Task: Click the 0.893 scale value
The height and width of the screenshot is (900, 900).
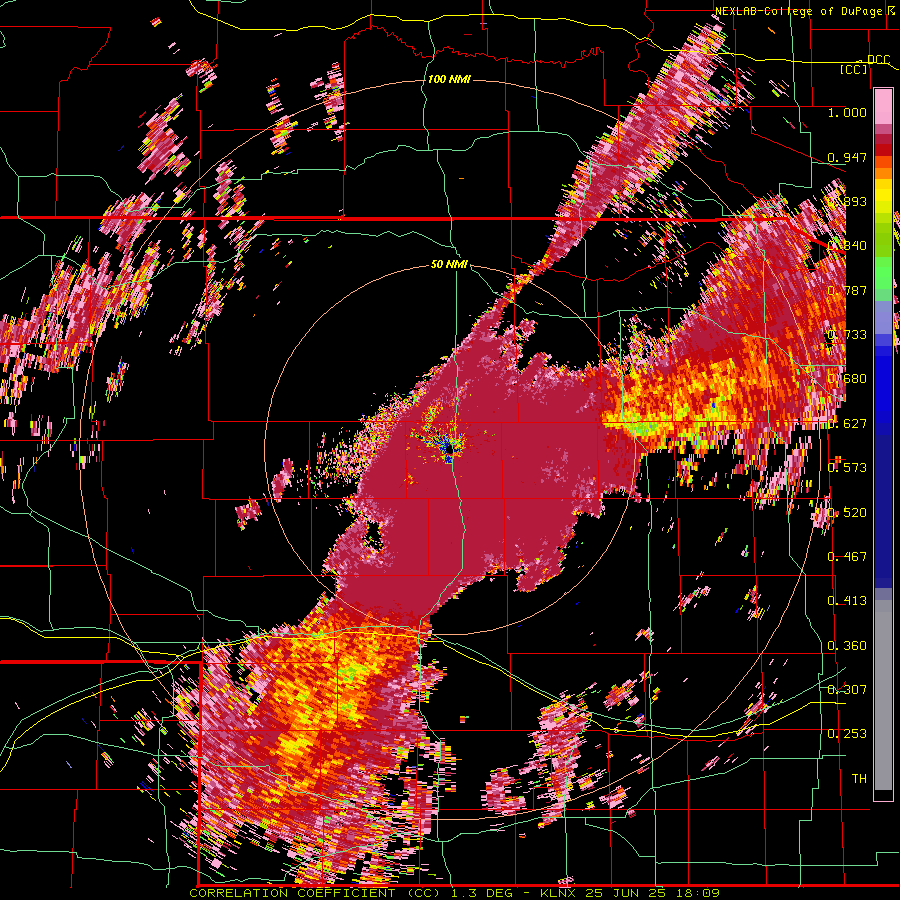Action: click(x=847, y=201)
